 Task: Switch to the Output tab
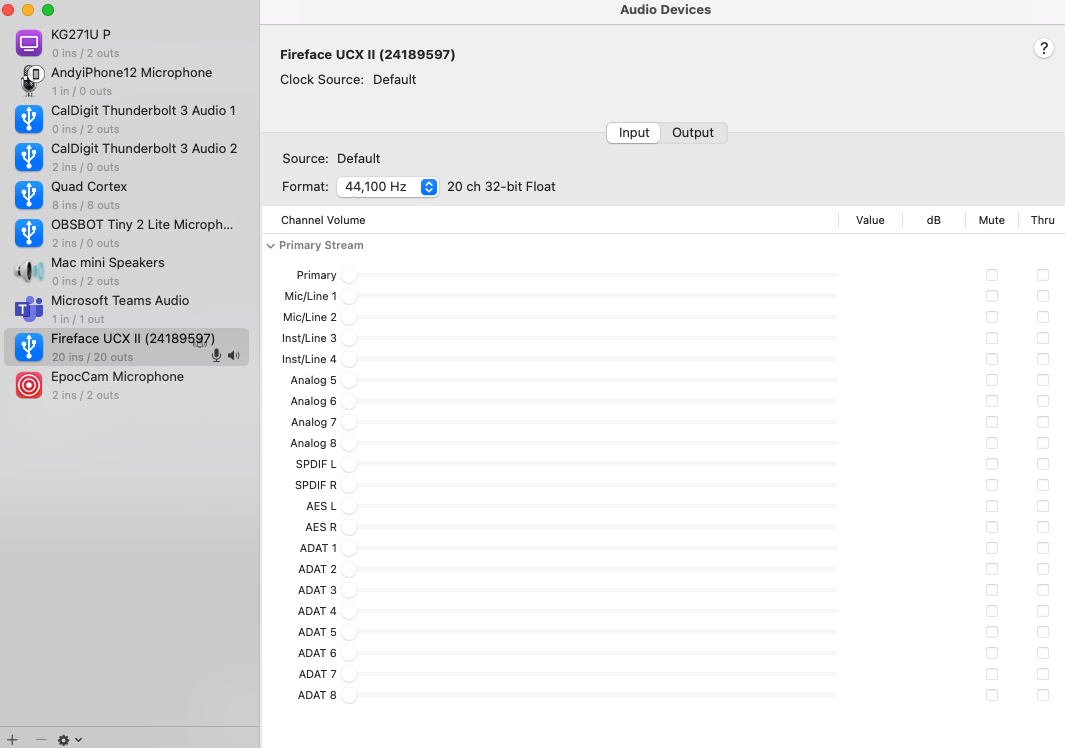693,132
